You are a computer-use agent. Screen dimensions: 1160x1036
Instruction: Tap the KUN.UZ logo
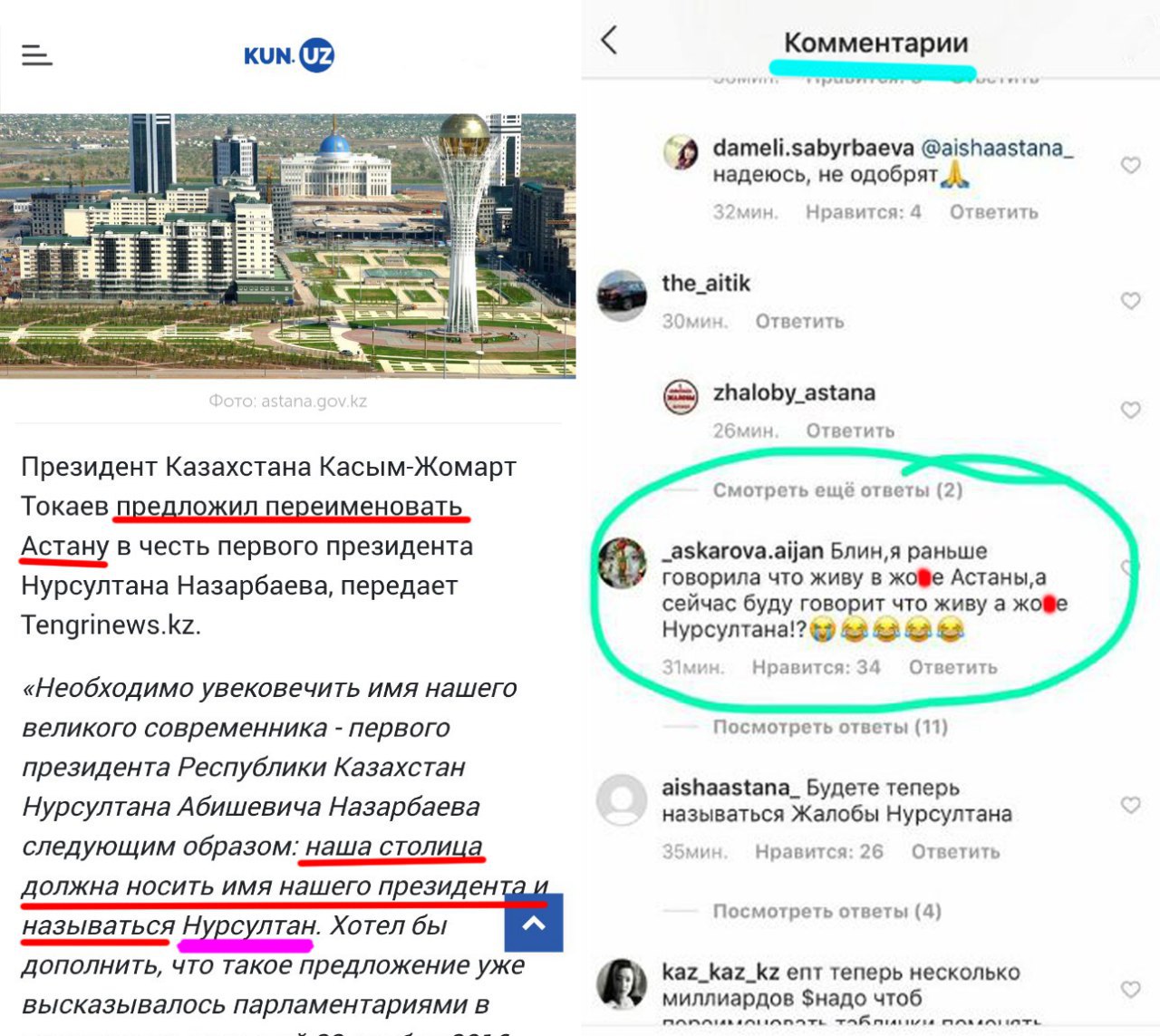pos(289,55)
